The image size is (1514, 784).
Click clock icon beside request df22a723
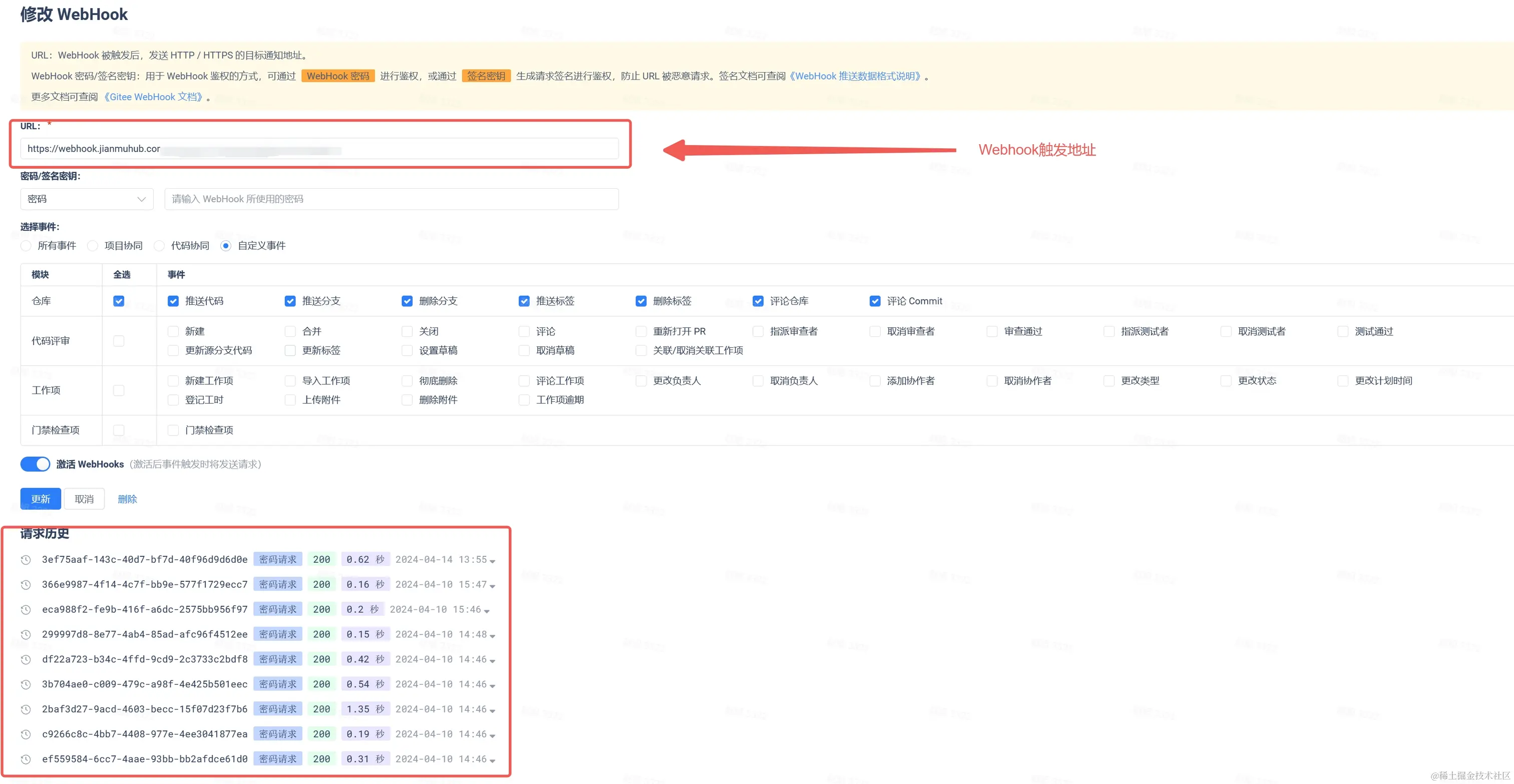coord(25,659)
